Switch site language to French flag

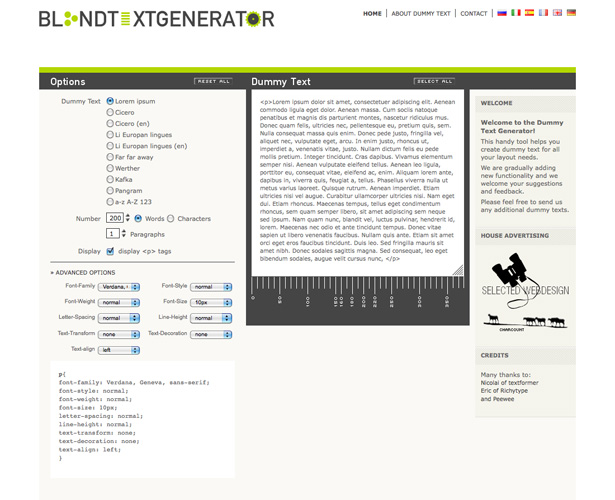coord(543,13)
